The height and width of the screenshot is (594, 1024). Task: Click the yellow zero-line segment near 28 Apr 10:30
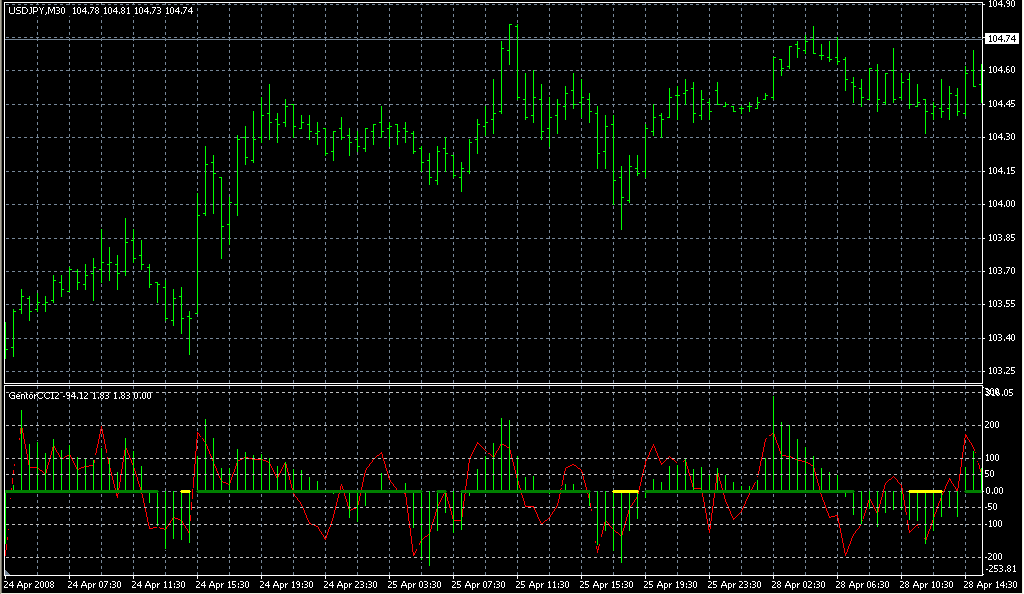[x=925, y=491]
